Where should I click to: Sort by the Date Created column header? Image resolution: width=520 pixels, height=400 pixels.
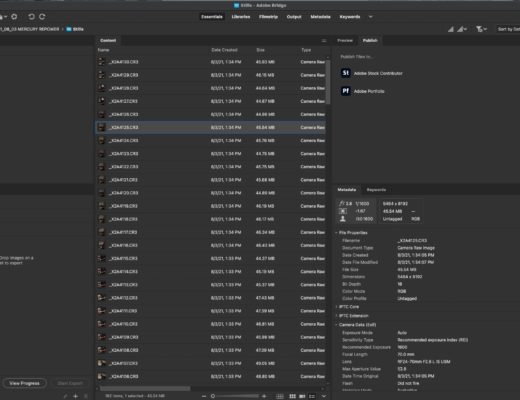224,50
